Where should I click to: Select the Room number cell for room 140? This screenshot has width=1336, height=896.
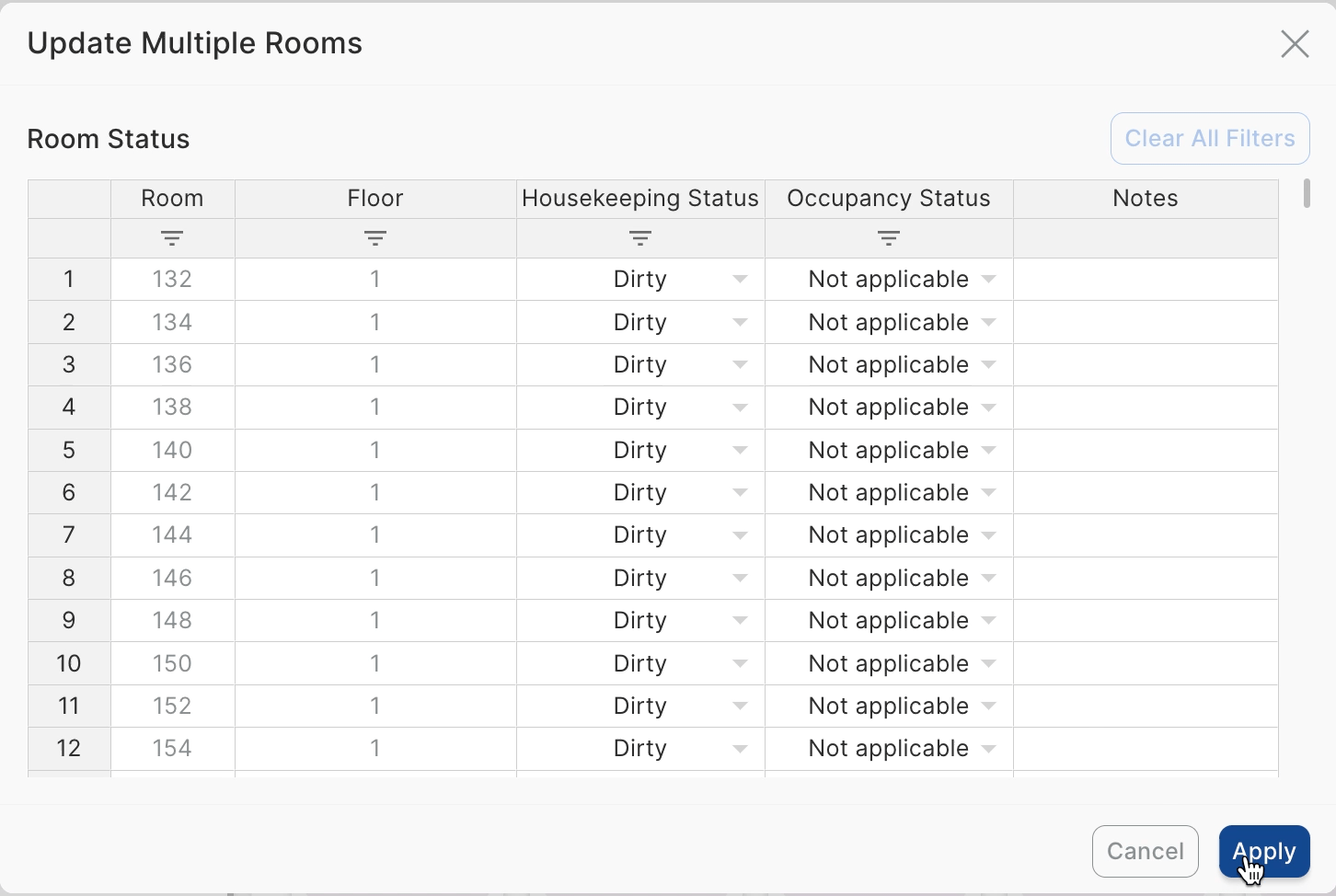pos(172,450)
